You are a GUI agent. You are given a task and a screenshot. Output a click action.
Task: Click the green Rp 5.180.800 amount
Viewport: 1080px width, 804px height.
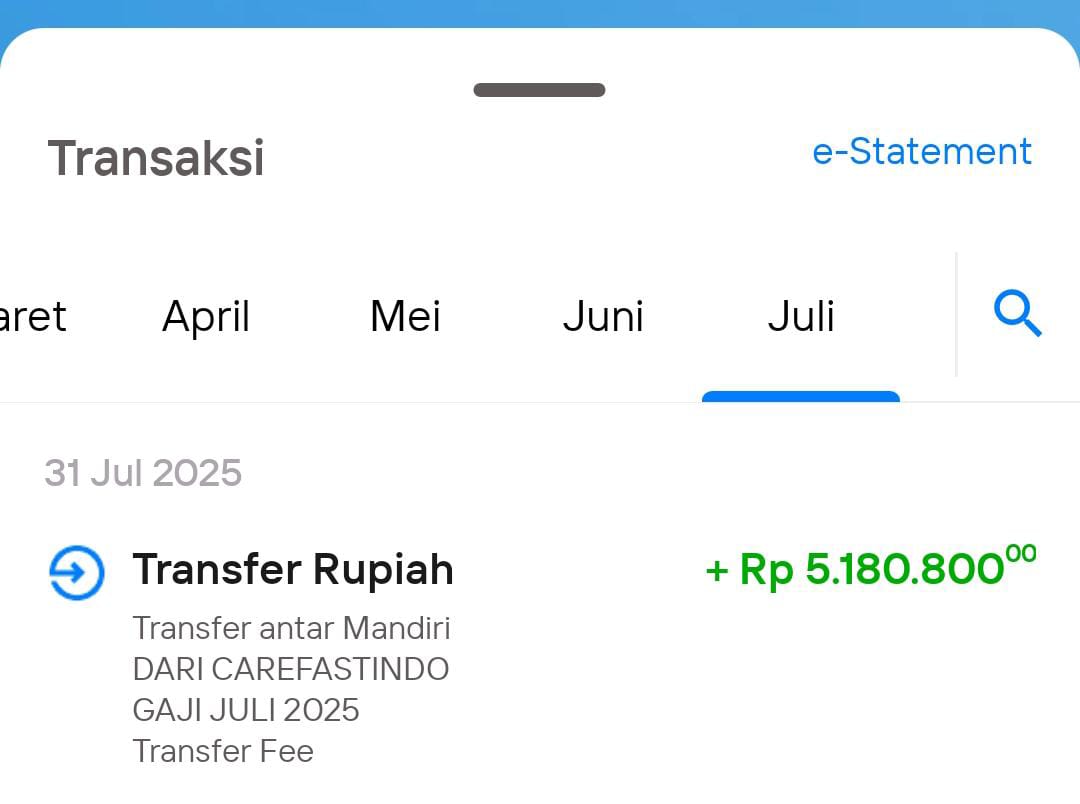(871, 568)
